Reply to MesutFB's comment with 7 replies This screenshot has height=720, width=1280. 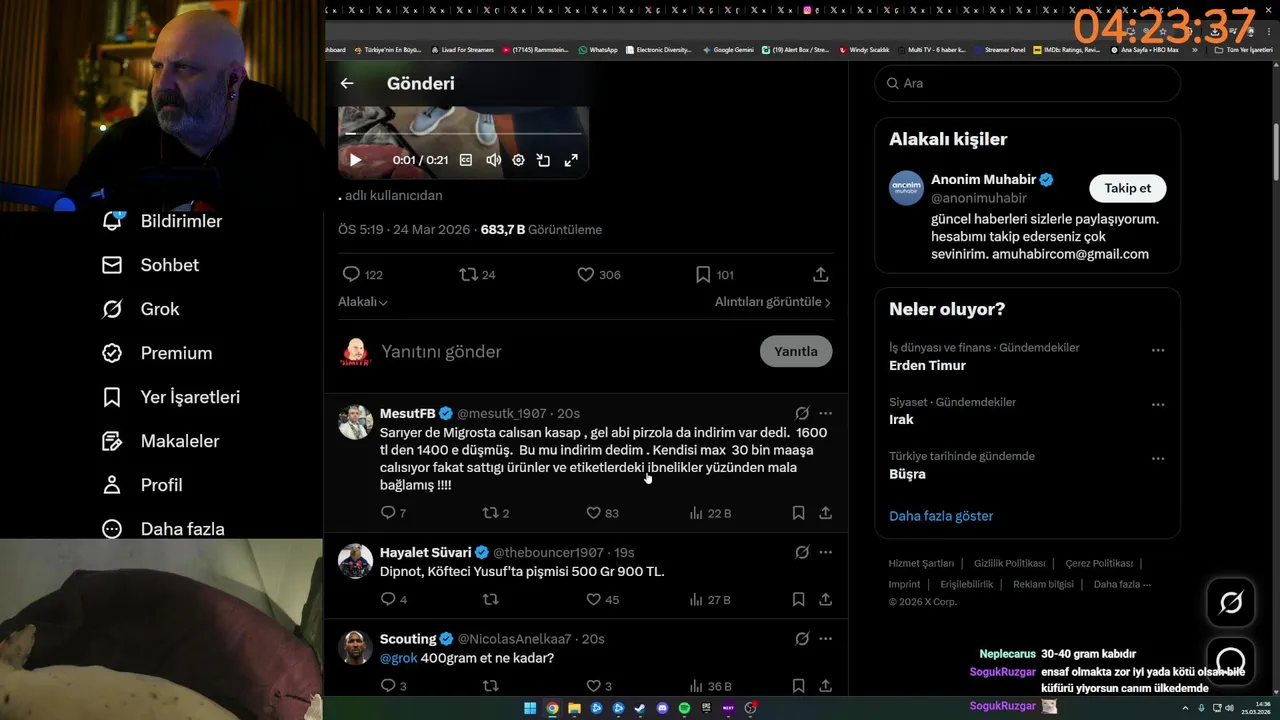coord(393,513)
